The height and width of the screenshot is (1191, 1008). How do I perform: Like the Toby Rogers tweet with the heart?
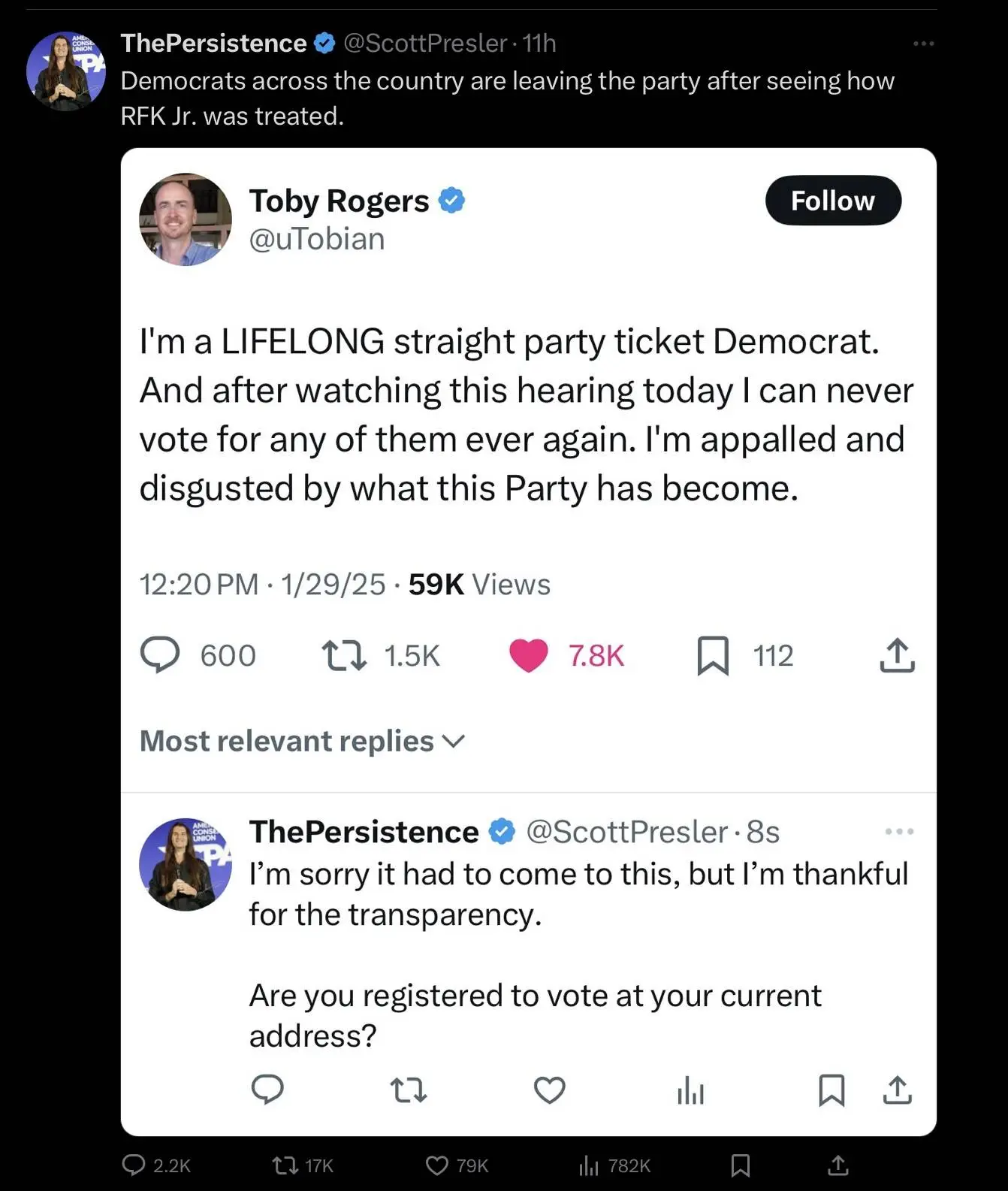coord(529,655)
